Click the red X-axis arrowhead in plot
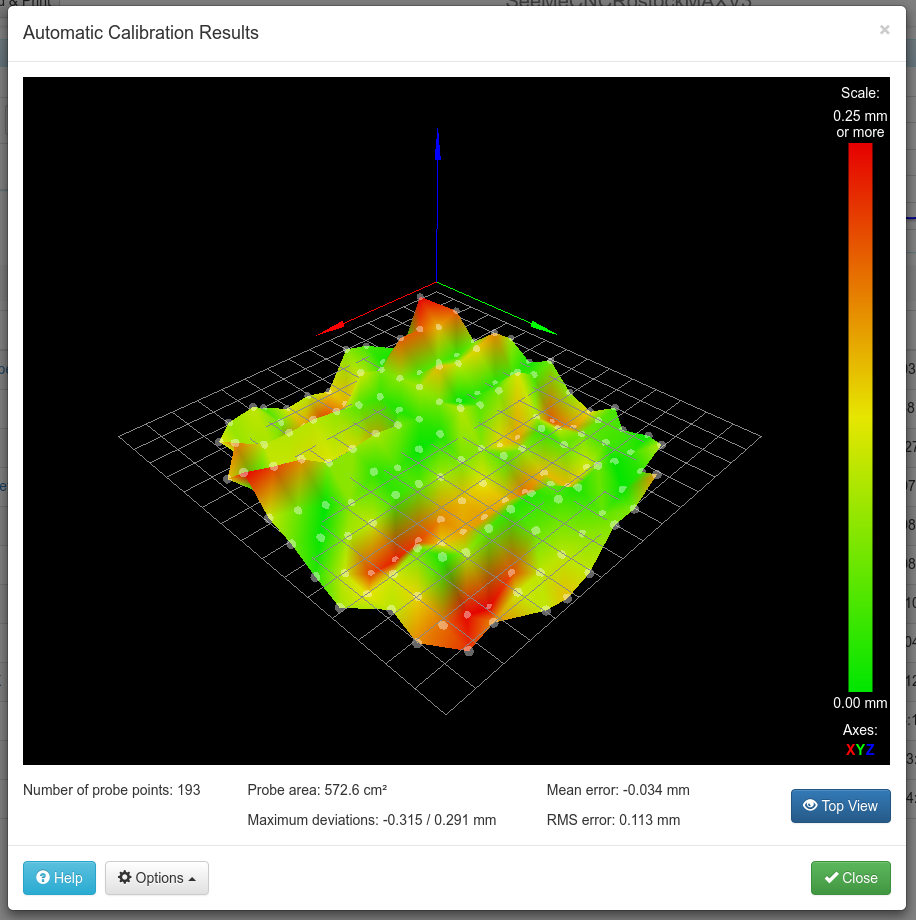Viewport: 916px width, 920px height. pos(331,327)
